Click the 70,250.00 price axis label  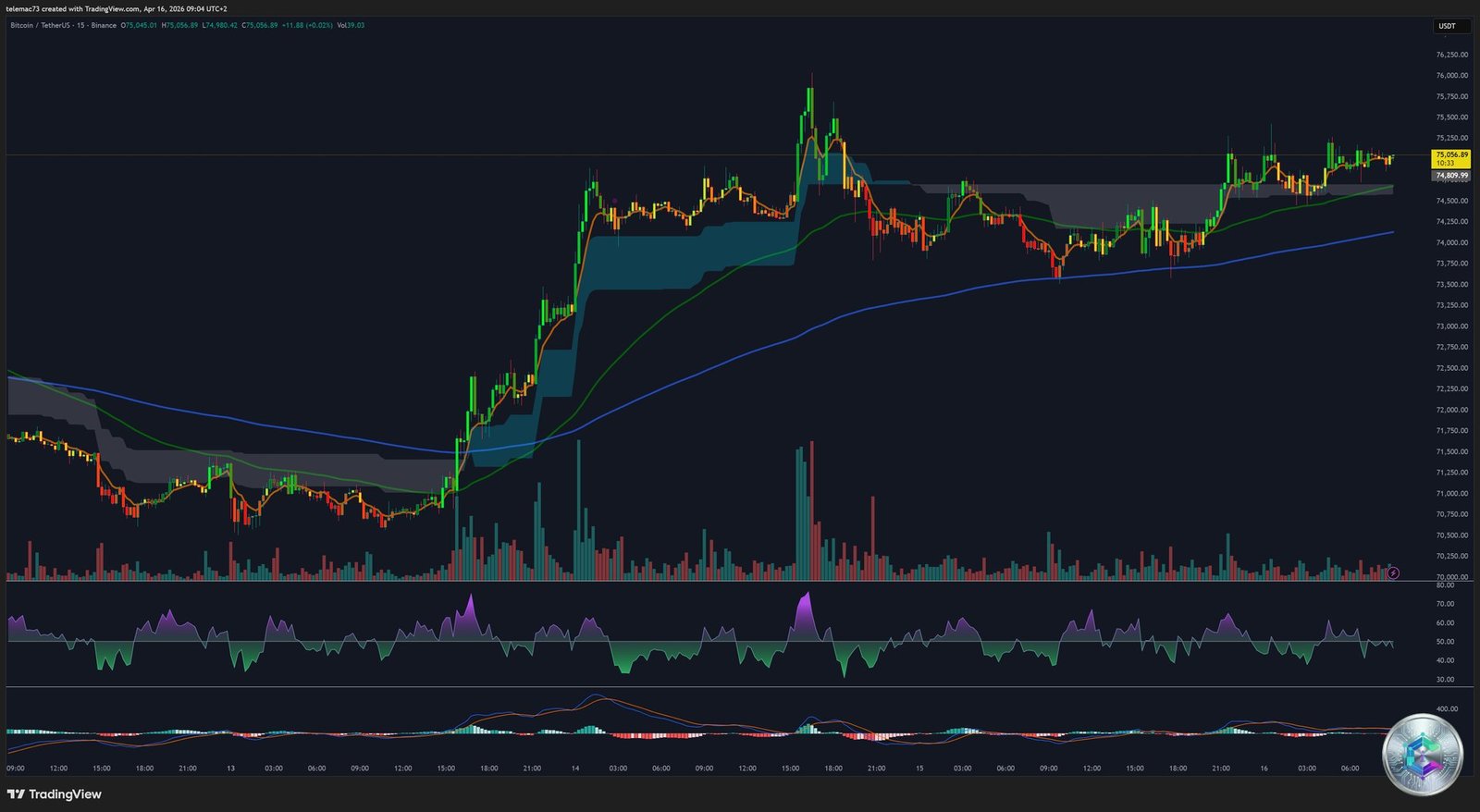pyautogui.click(x=1451, y=556)
